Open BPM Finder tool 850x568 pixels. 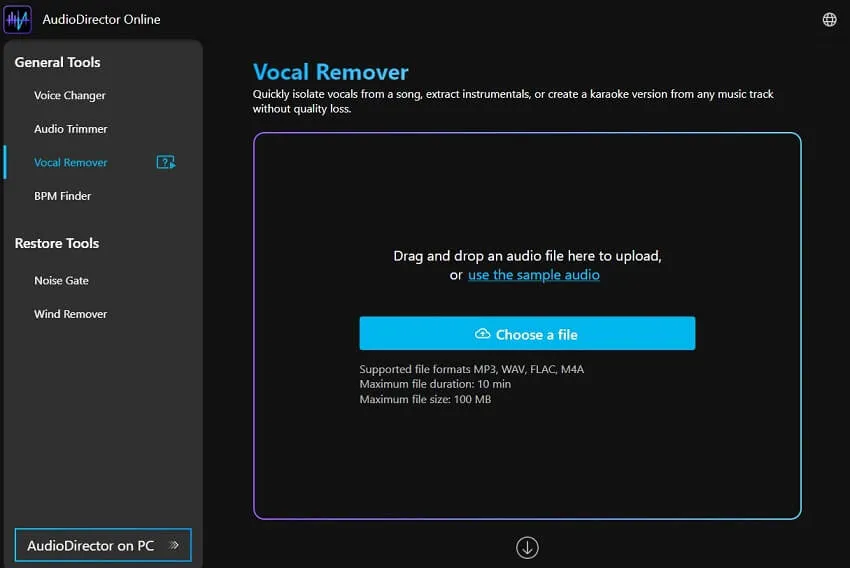(x=62, y=196)
